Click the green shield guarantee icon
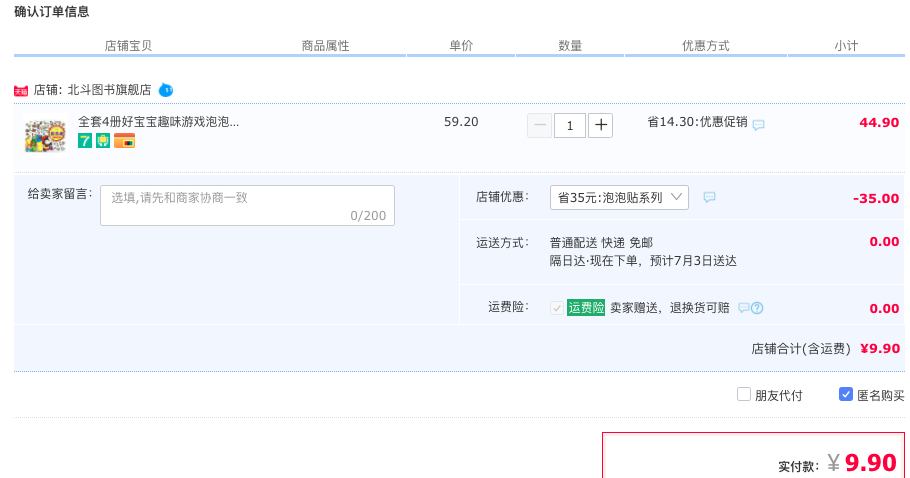The height and width of the screenshot is (478, 910). coord(103,140)
